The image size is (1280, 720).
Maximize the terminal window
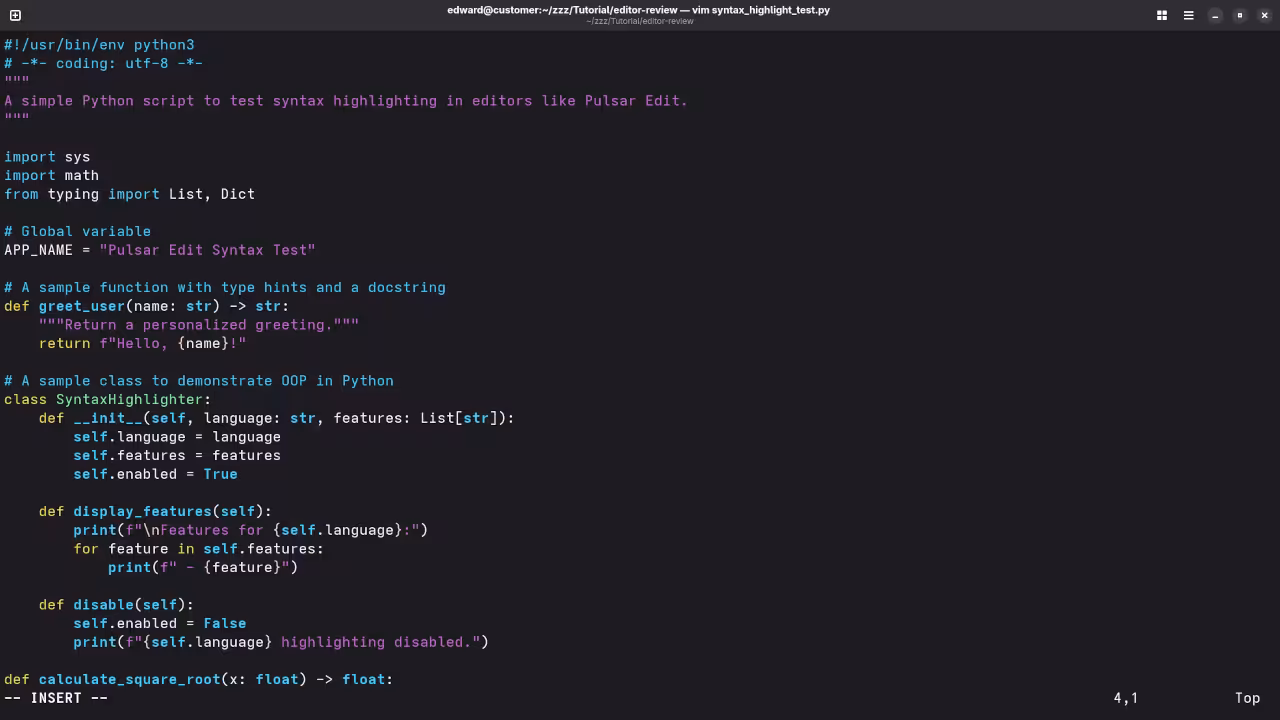click(x=1240, y=16)
